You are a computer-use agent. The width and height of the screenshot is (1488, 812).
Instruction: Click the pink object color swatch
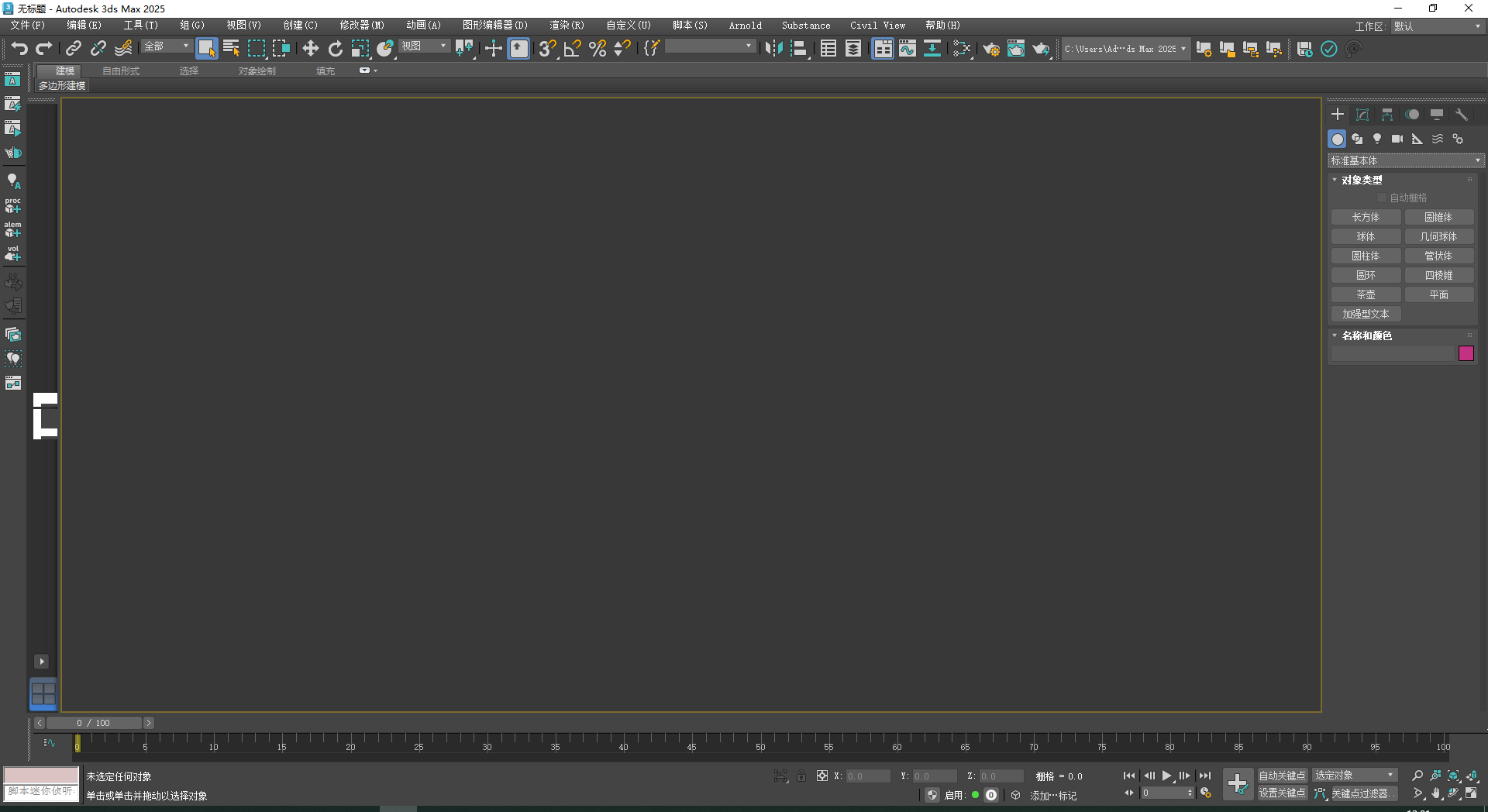click(x=1466, y=353)
